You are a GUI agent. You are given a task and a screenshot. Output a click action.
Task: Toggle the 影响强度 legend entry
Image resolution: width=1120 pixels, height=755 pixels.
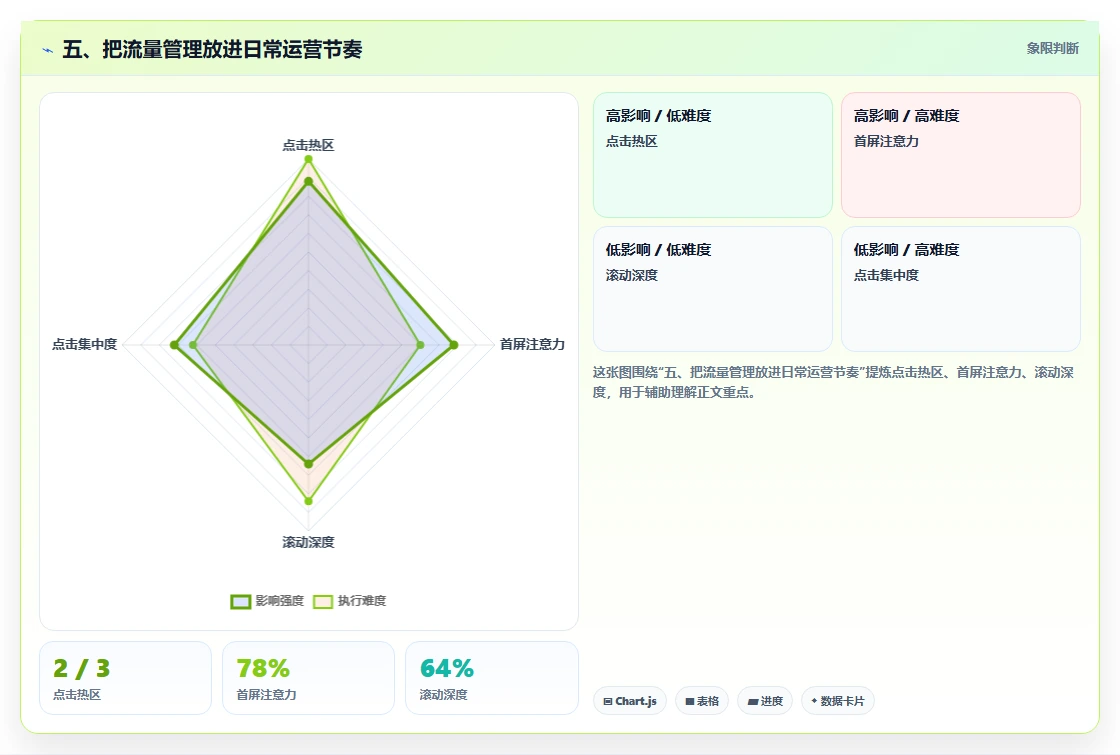pos(267,601)
